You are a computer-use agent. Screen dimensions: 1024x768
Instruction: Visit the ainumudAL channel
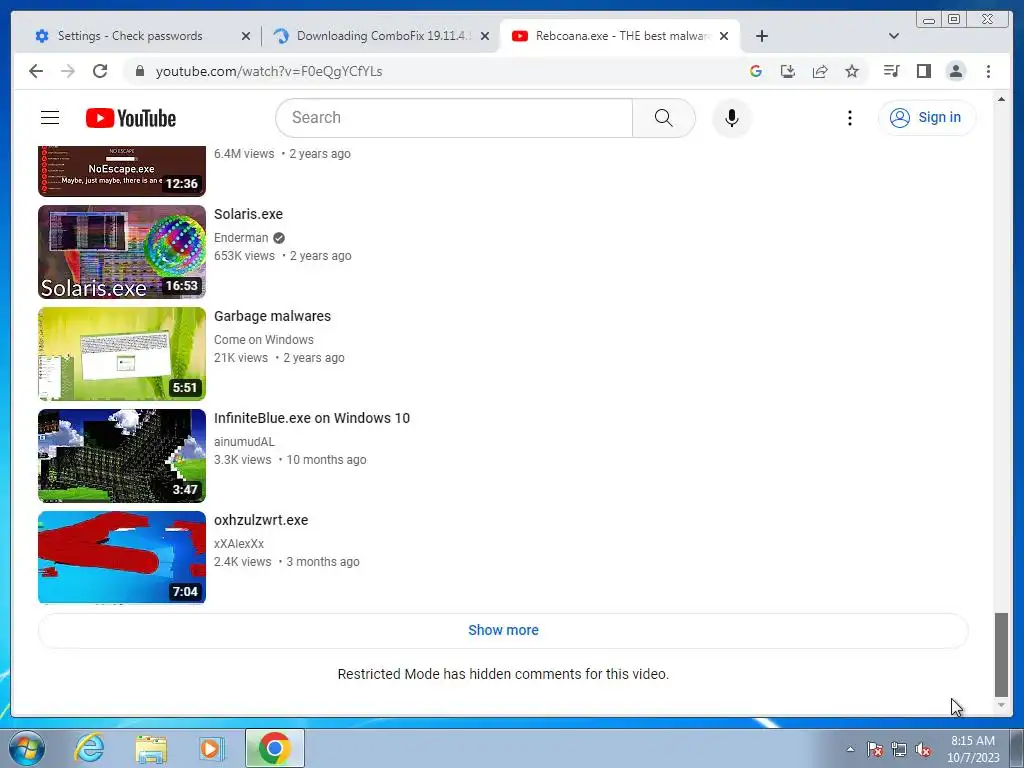[244, 441]
